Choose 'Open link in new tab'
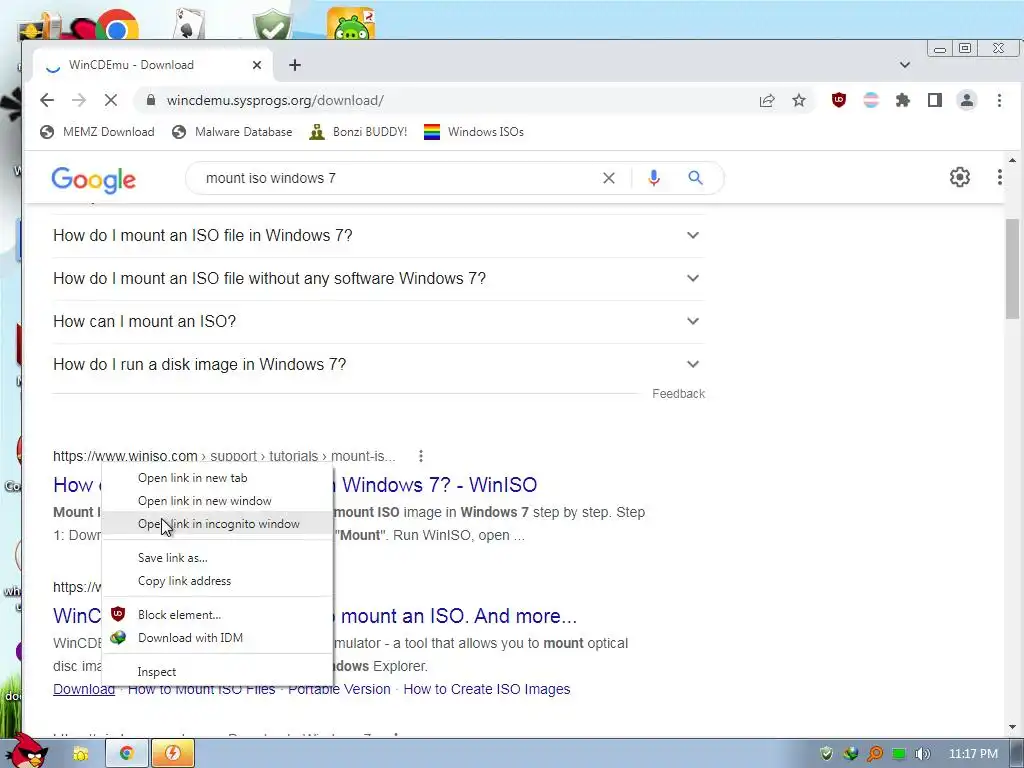This screenshot has height=768, width=1024. (217, 478)
